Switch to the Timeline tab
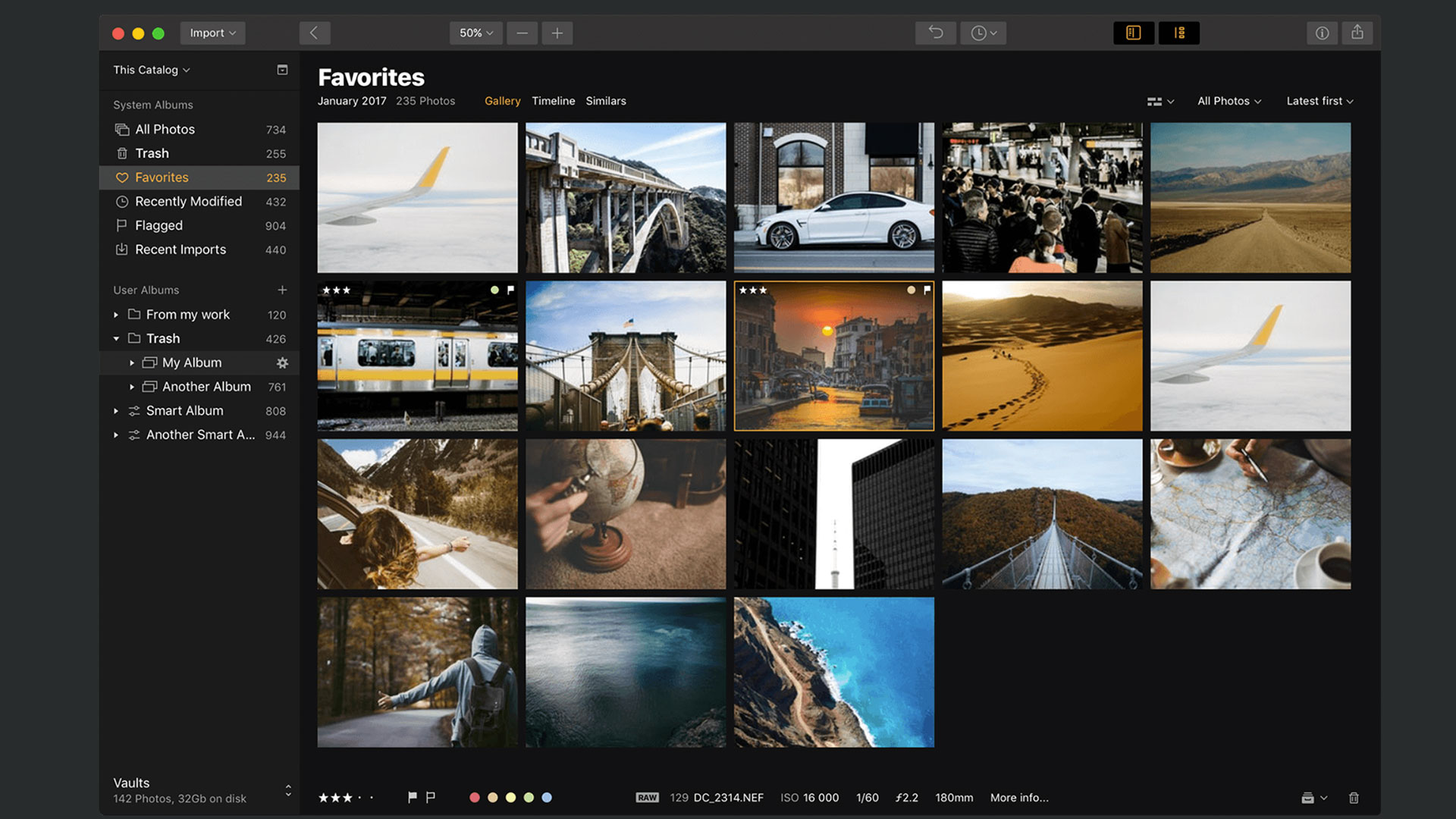The width and height of the screenshot is (1456, 819). pyautogui.click(x=553, y=101)
